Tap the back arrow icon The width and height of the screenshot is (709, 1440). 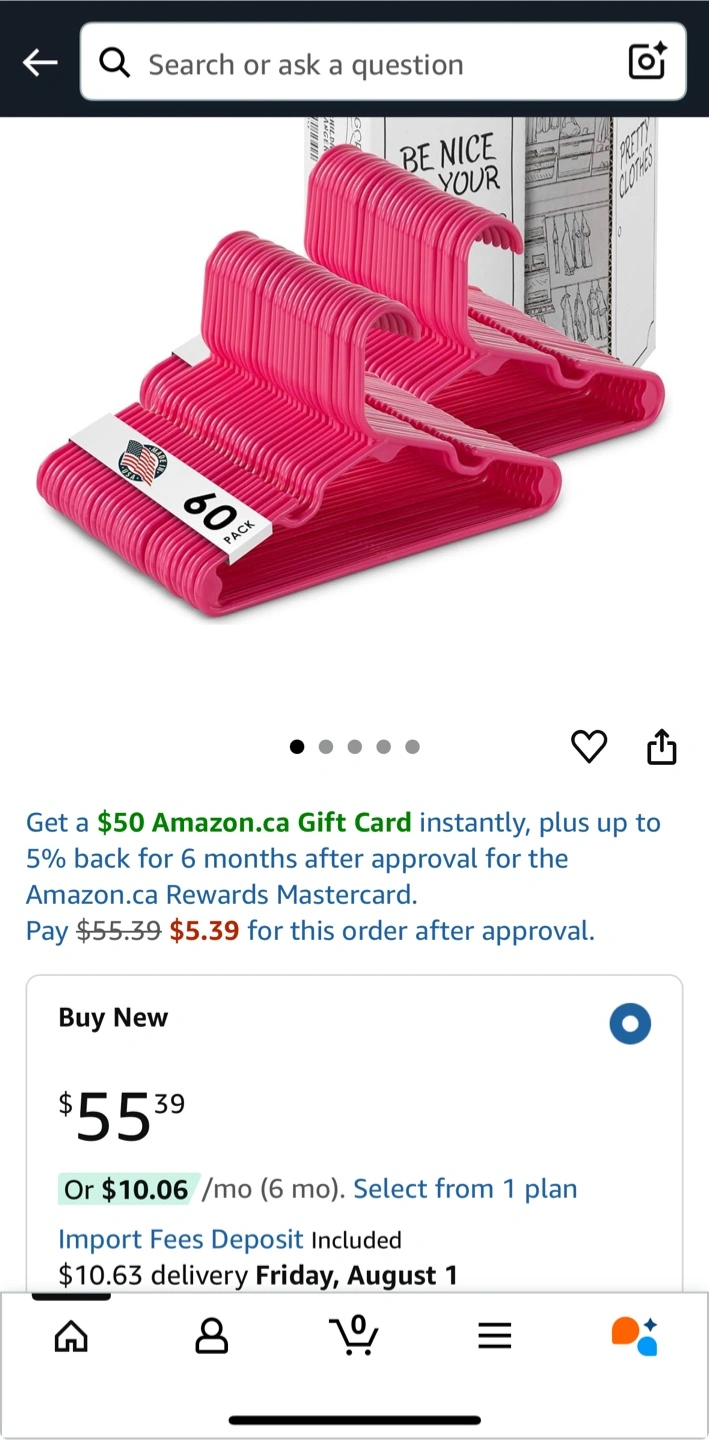pos(40,63)
